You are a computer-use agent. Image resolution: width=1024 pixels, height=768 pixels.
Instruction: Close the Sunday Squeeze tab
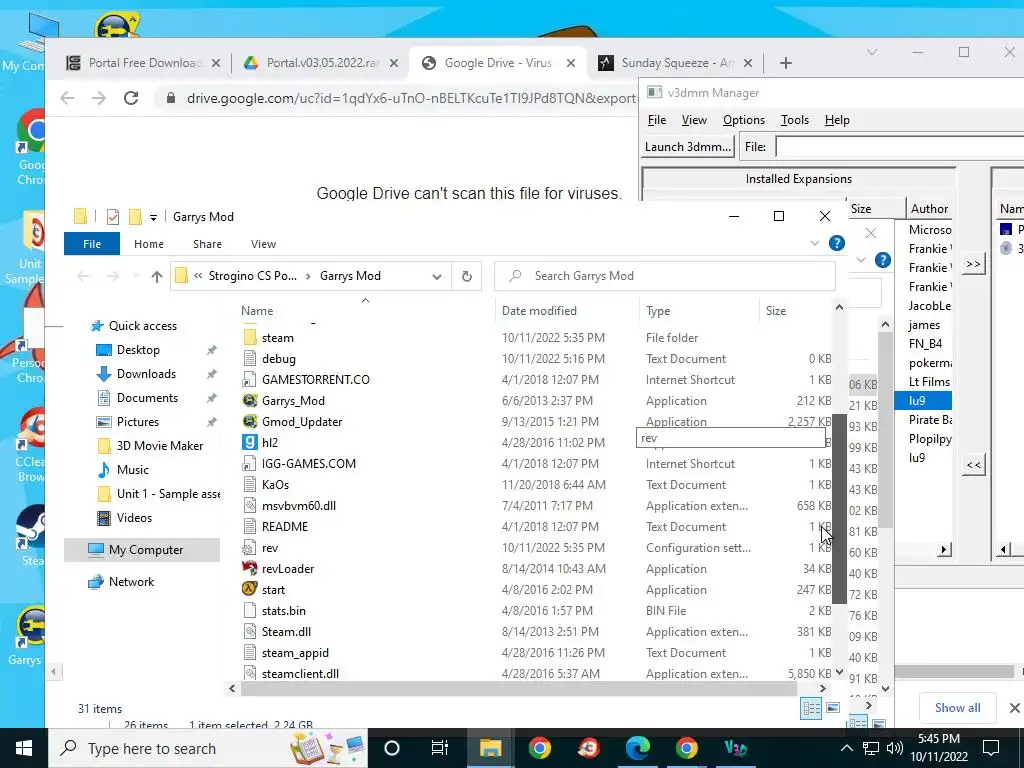748,63
